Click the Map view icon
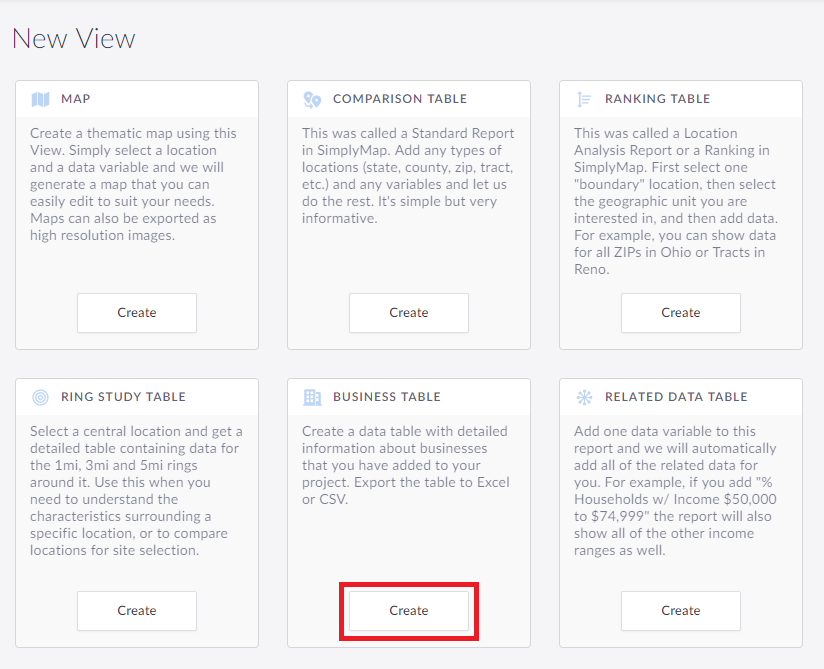Screen dimensions: 824x669 [41, 99]
